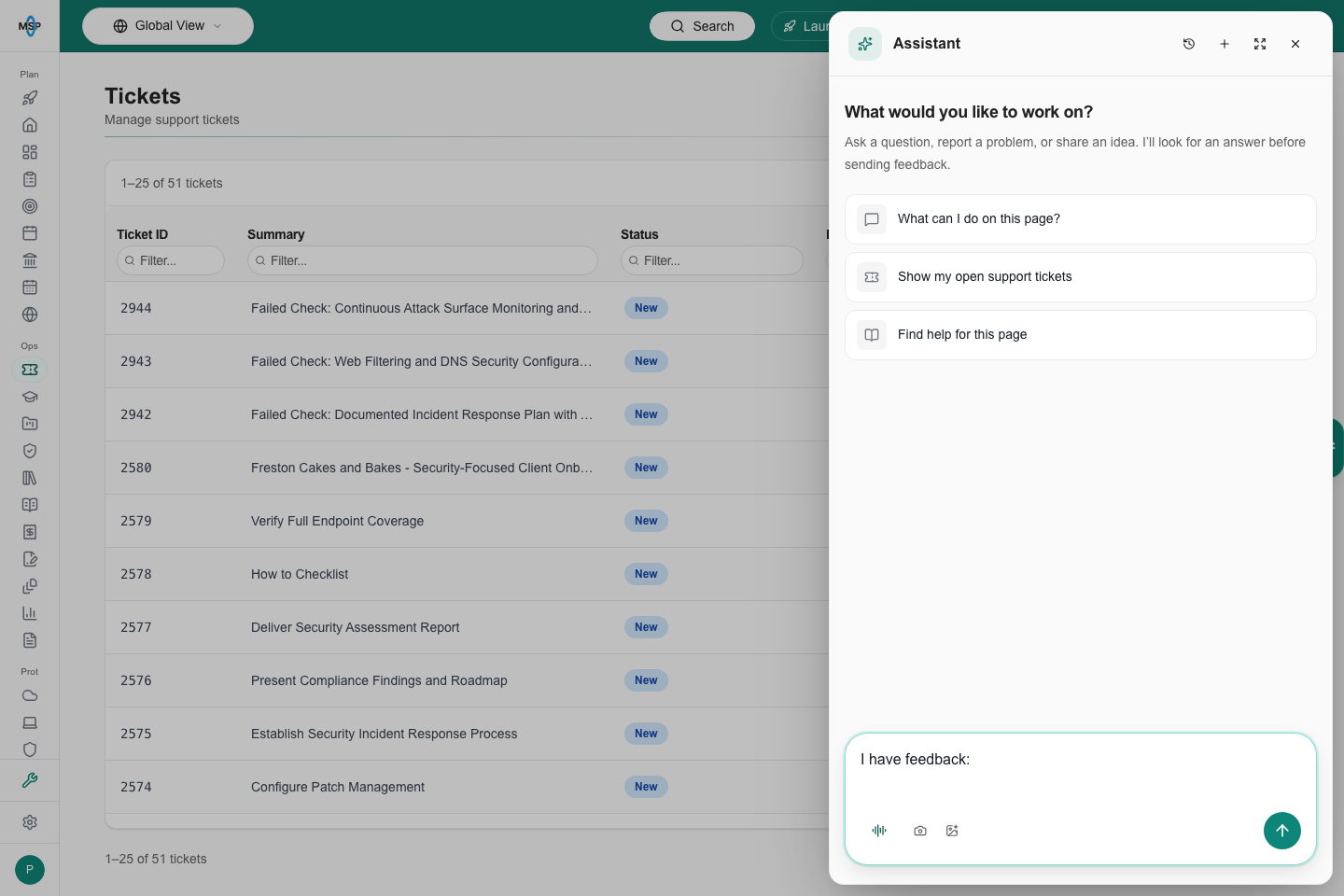This screenshot has height=896, width=1344.
Task: Open the dashboard grid icon in the sidebar
Action: click(30, 152)
